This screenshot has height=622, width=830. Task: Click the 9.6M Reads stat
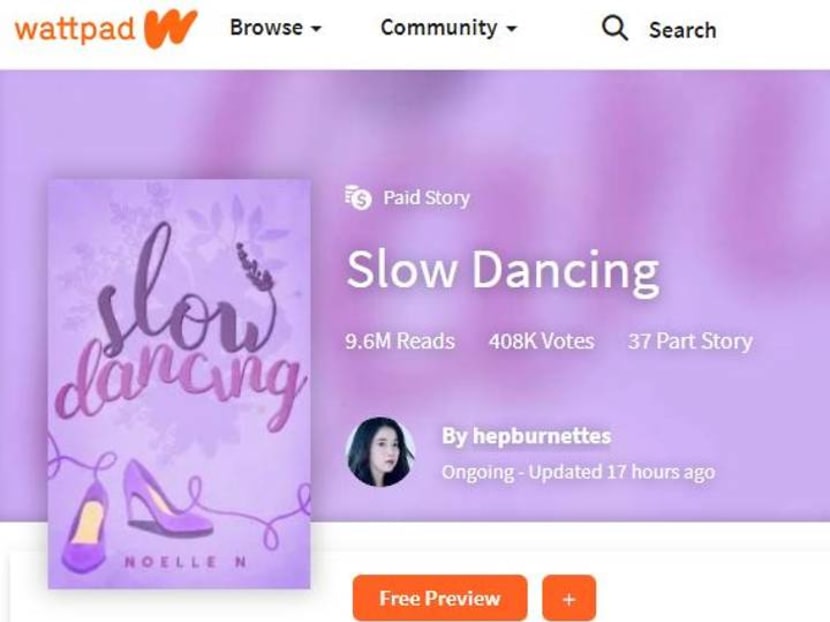pyautogui.click(x=400, y=341)
